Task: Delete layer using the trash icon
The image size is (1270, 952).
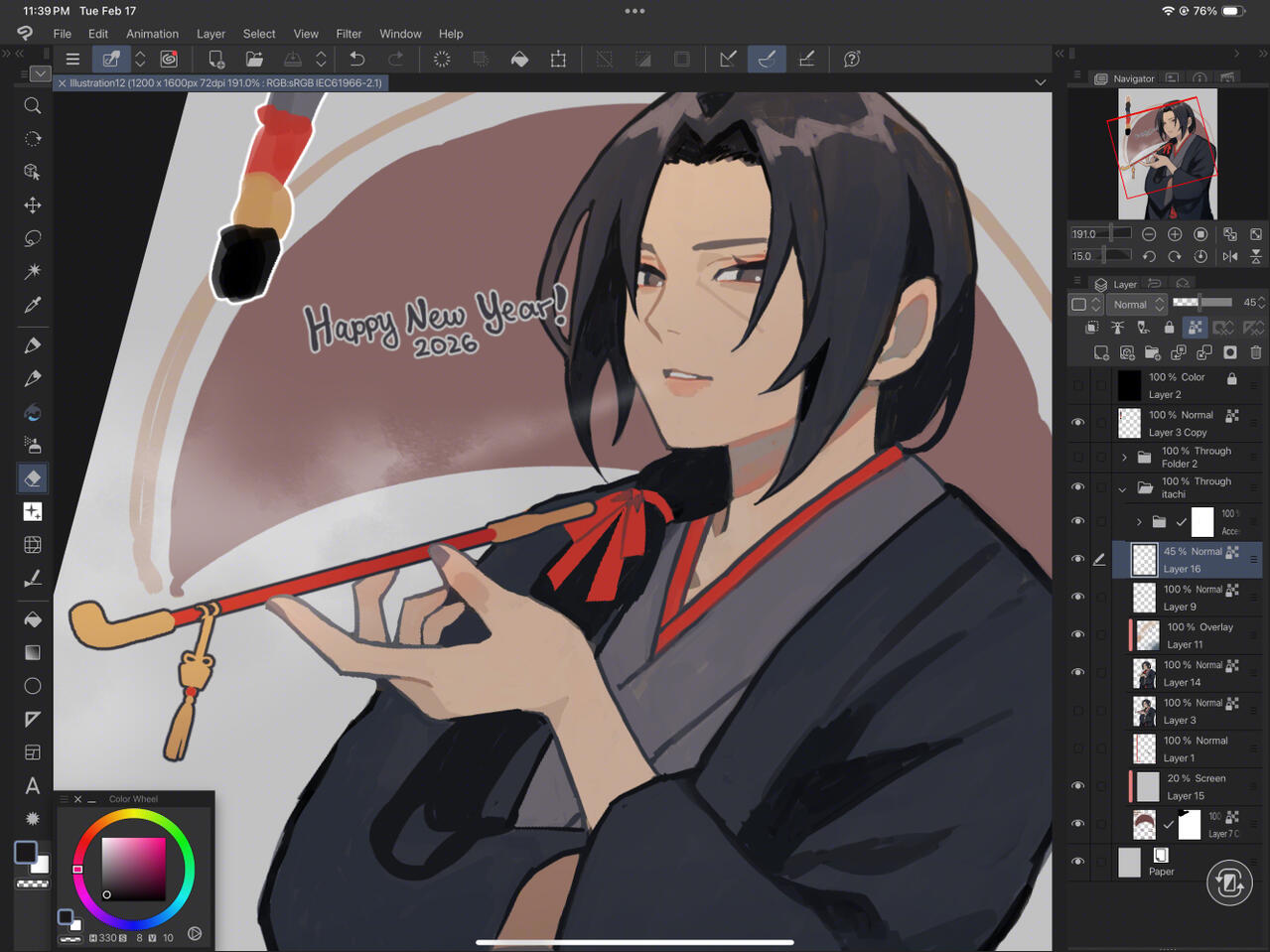Action: 1256,352
